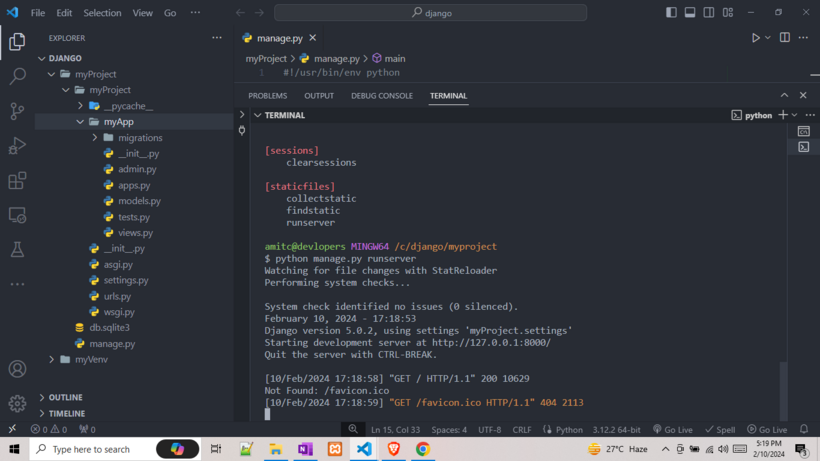Expand the migrations folder
This screenshot has width=820, height=461.
[139, 138]
